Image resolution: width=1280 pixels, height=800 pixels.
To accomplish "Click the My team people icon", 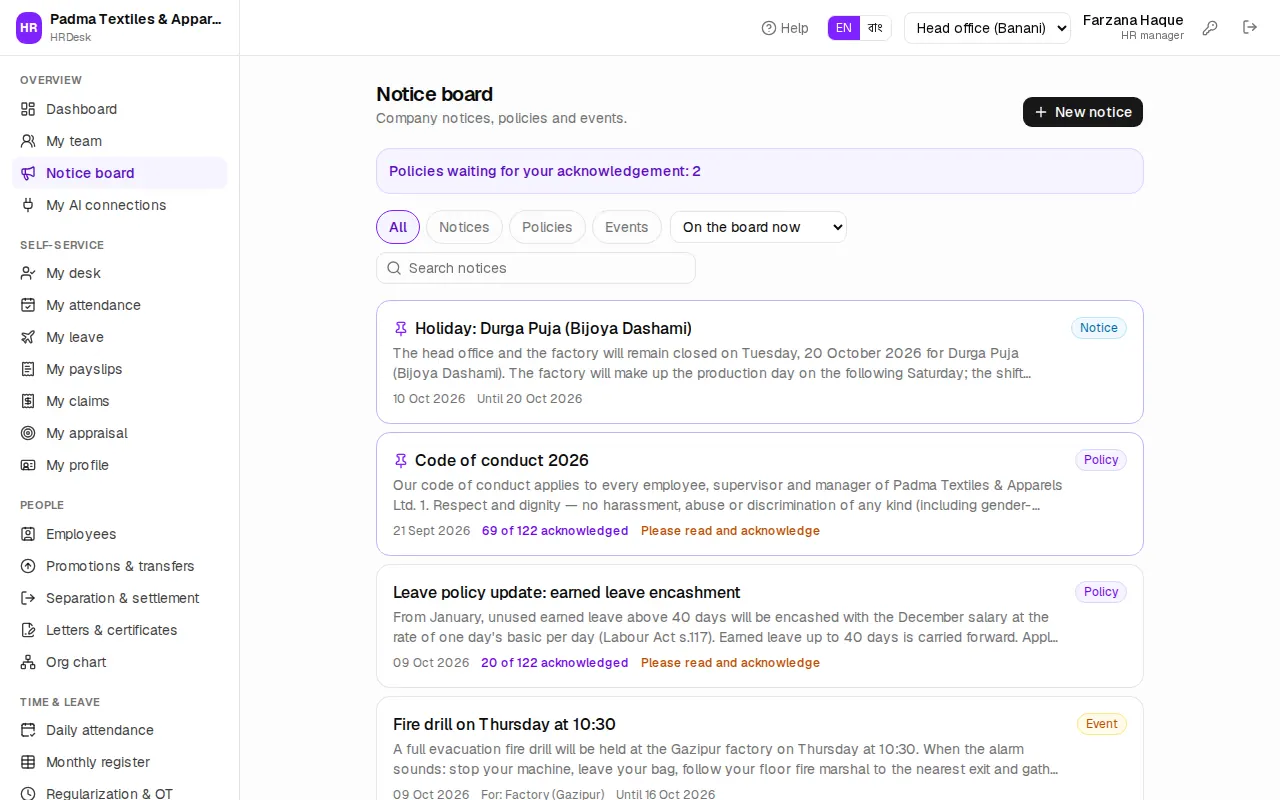I will coord(28,141).
